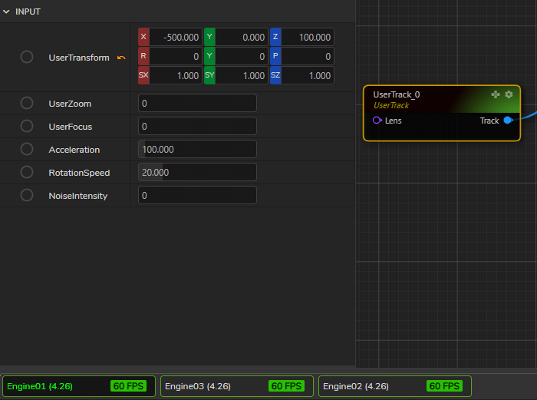The height and width of the screenshot is (400, 537).
Task: Select the Engine01 (4.26) status tab
Action: click(x=79, y=386)
